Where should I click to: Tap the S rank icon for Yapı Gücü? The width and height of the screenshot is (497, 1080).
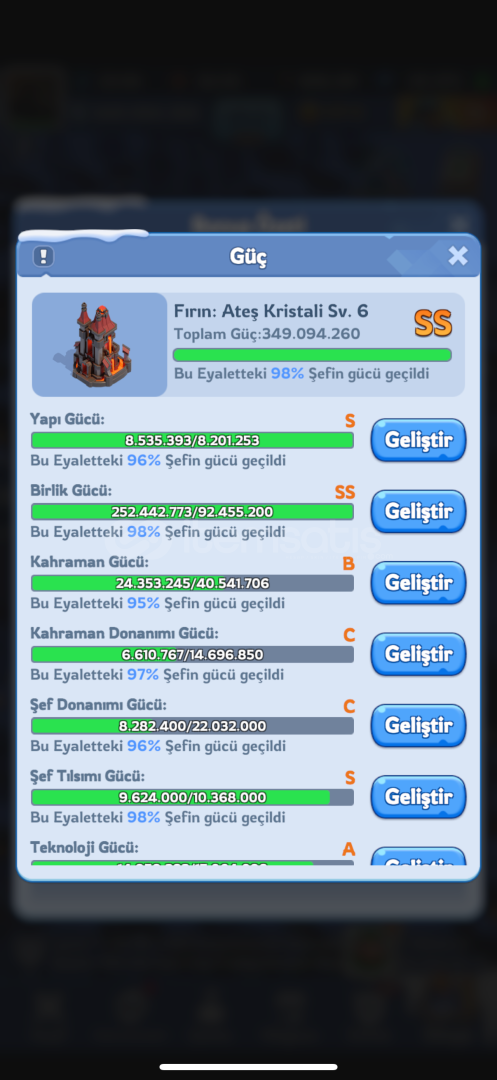coord(350,420)
